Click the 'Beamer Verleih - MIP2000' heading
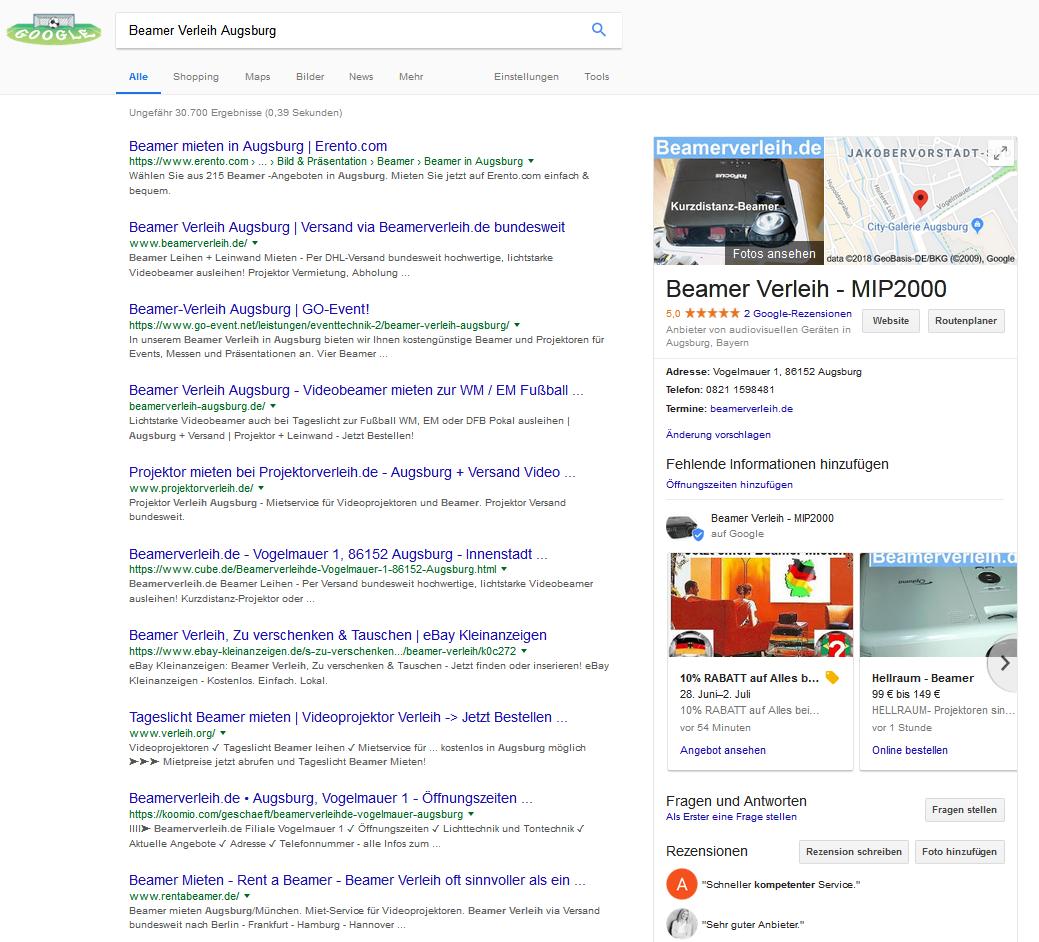Image resolution: width=1039 pixels, height=942 pixels. [x=806, y=289]
